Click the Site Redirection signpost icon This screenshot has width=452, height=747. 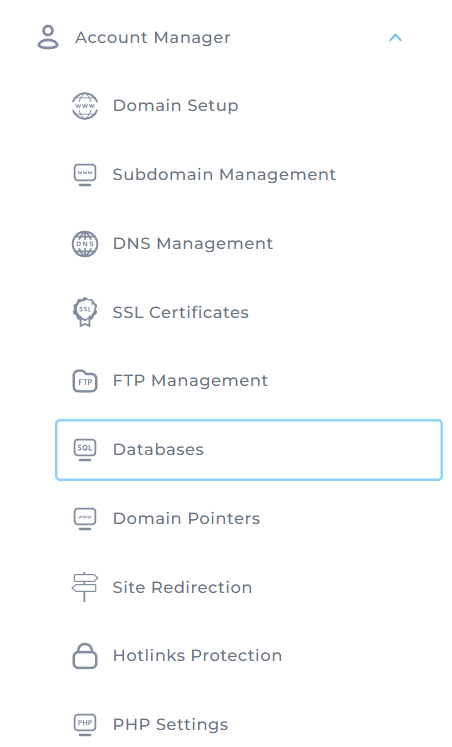[85, 587]
